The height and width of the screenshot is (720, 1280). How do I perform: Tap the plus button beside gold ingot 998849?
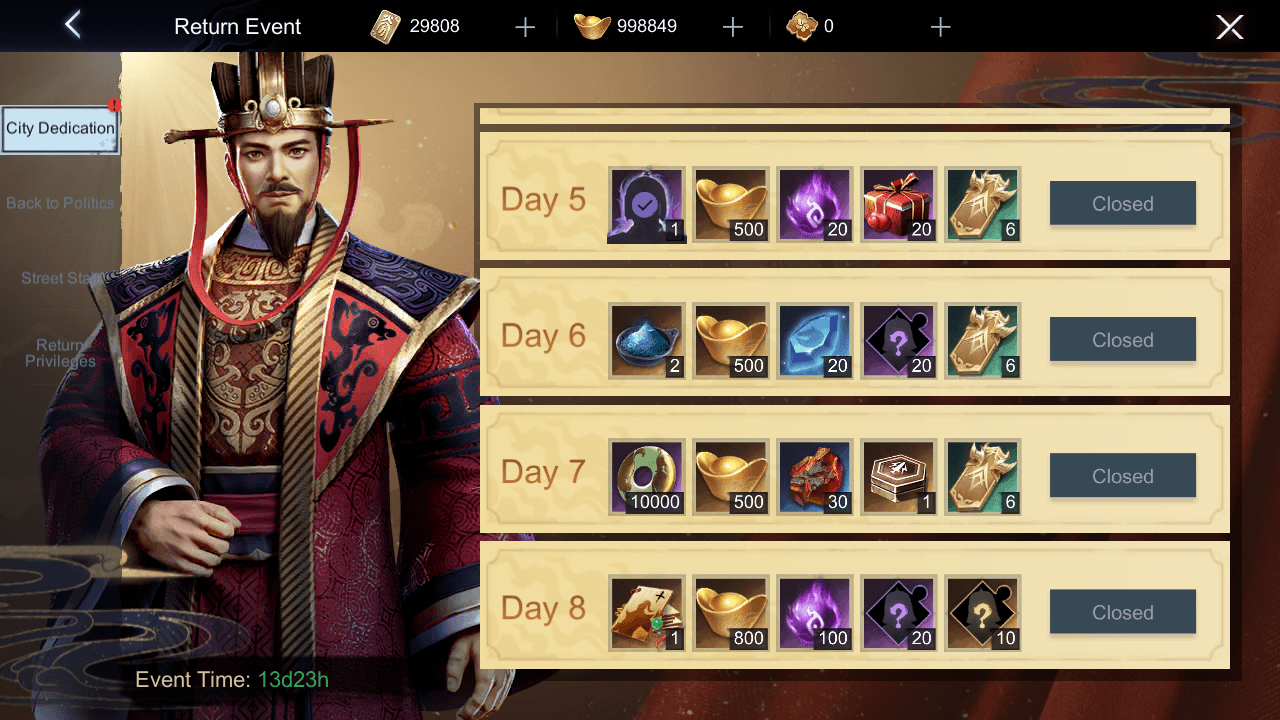click(733, 27)
